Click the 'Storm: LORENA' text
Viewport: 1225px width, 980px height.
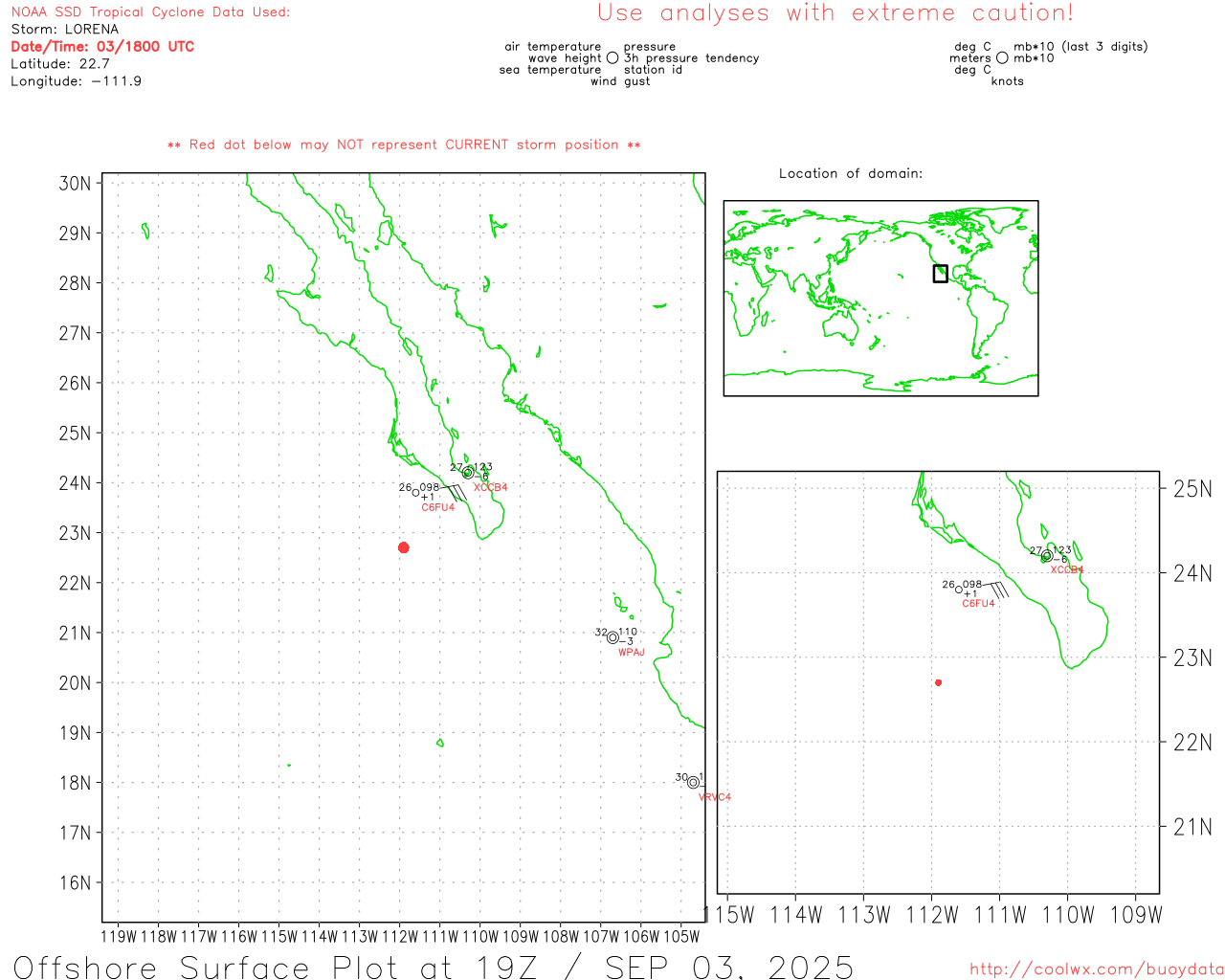click(x=65, y=29)
